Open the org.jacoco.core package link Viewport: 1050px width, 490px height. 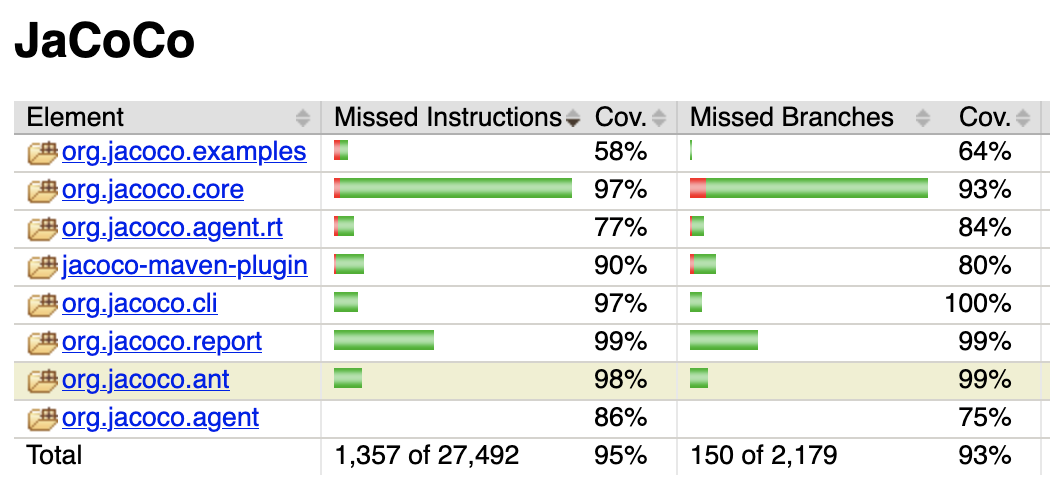coord(152,190)
